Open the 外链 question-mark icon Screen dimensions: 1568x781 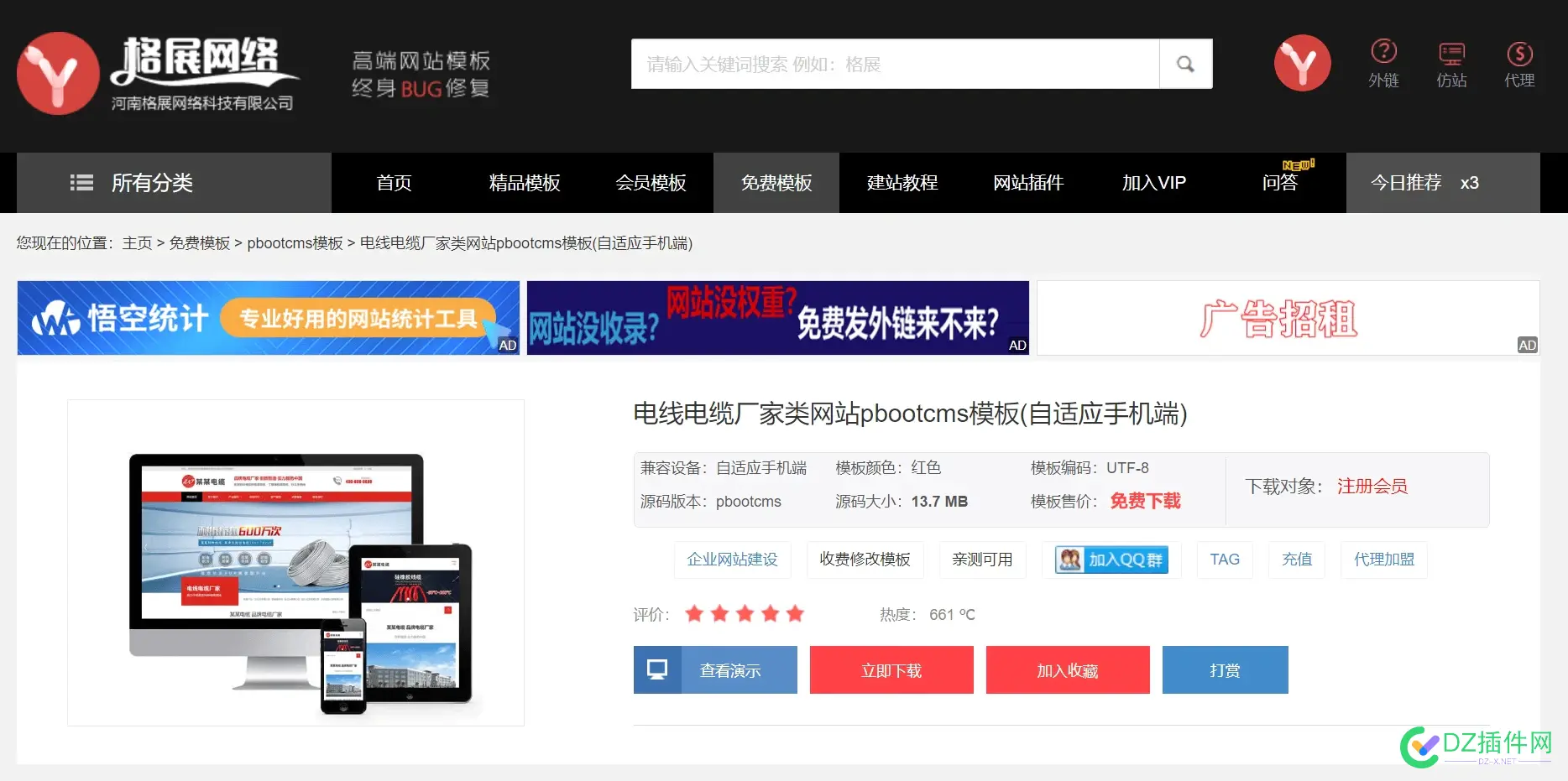pos(1383,52)
